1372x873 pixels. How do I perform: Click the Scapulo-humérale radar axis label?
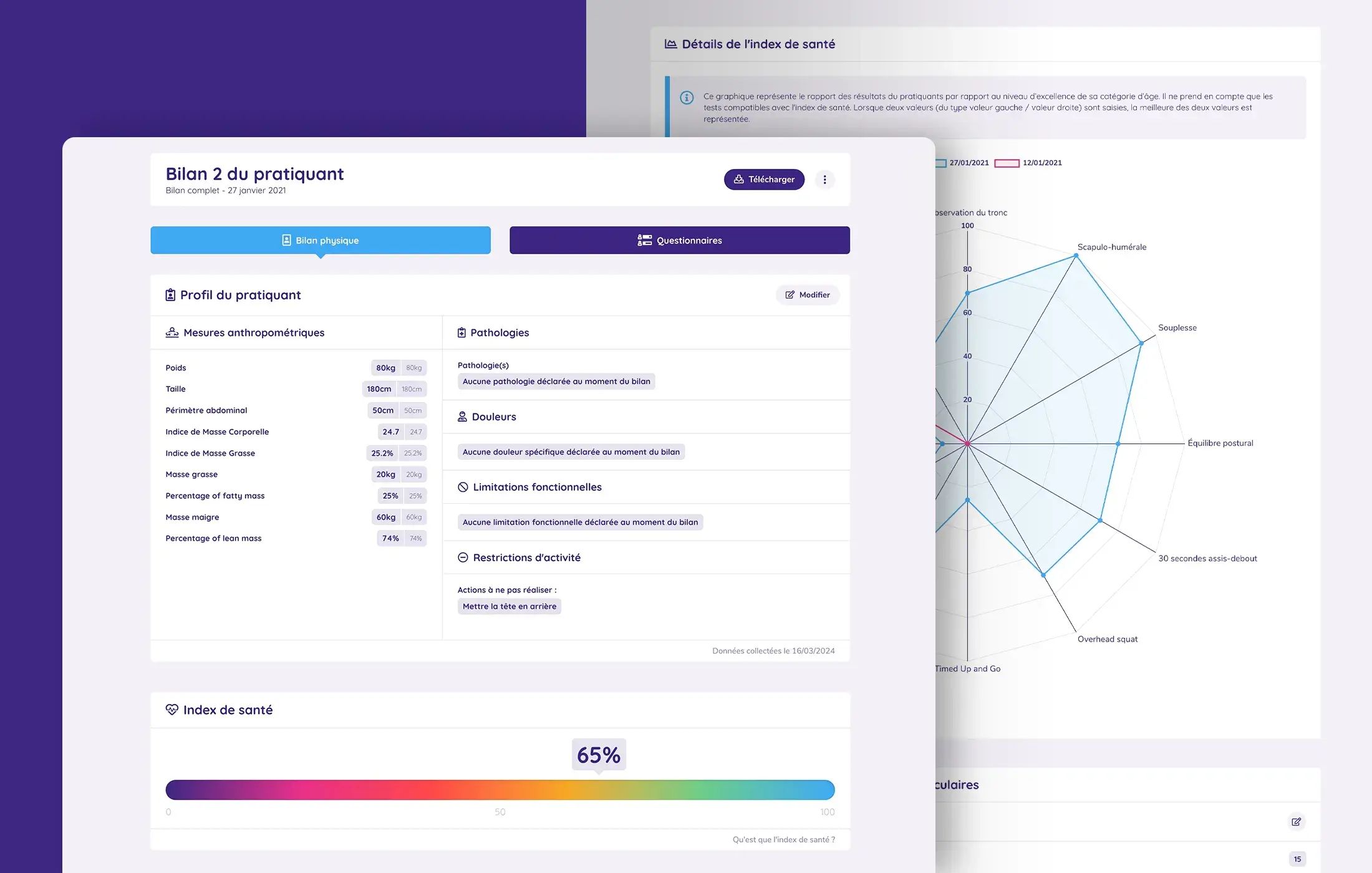pos(1112,247)
